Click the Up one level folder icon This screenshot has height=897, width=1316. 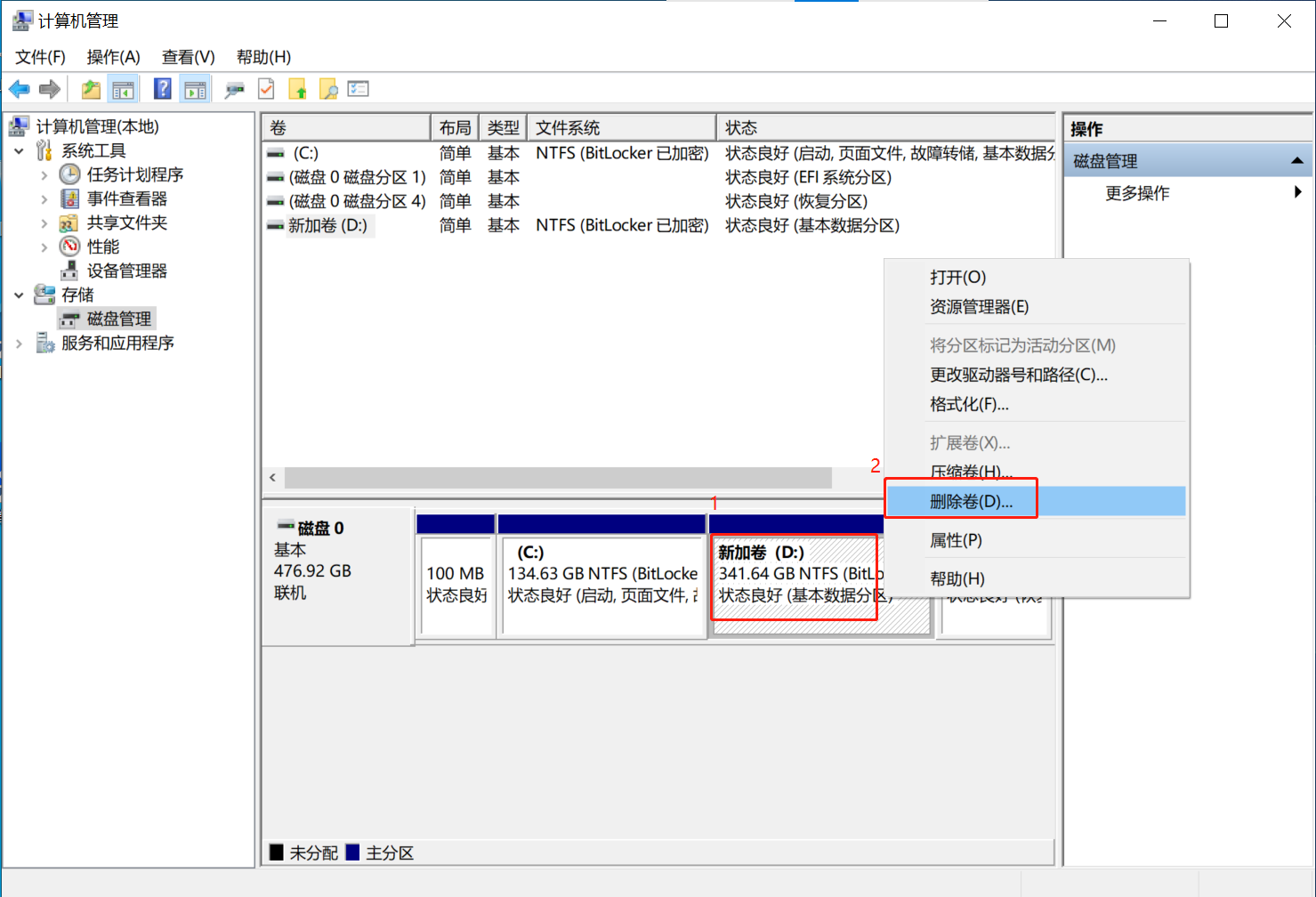coord(91,89)
